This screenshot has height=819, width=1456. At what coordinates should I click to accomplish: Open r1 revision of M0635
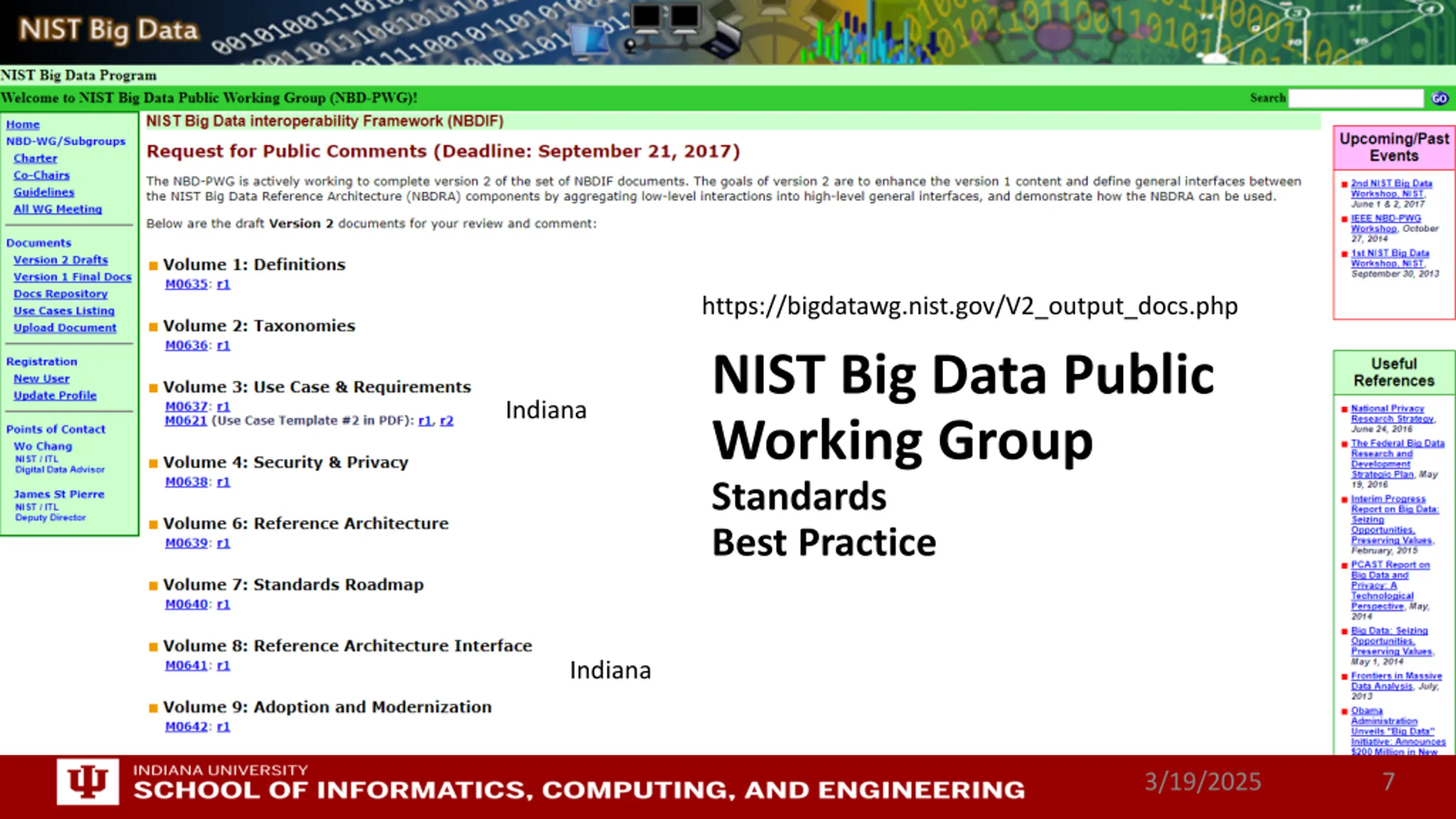click(224, 284)
